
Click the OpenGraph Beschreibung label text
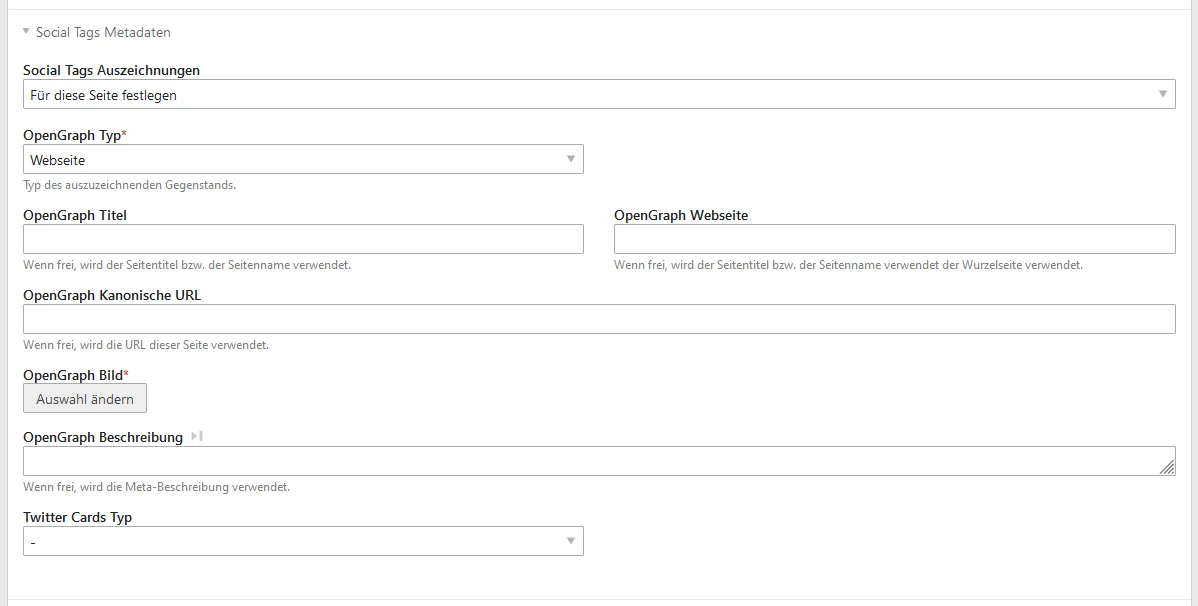coord(103,437)
